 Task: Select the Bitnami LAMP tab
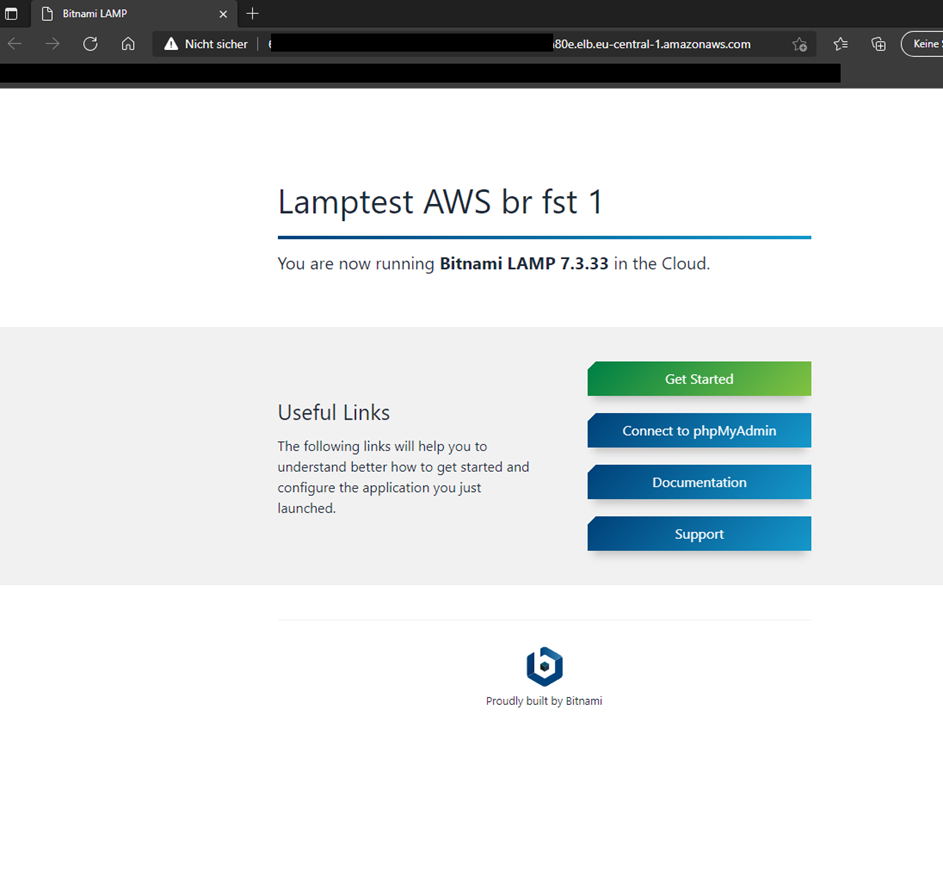pos(134,14)
